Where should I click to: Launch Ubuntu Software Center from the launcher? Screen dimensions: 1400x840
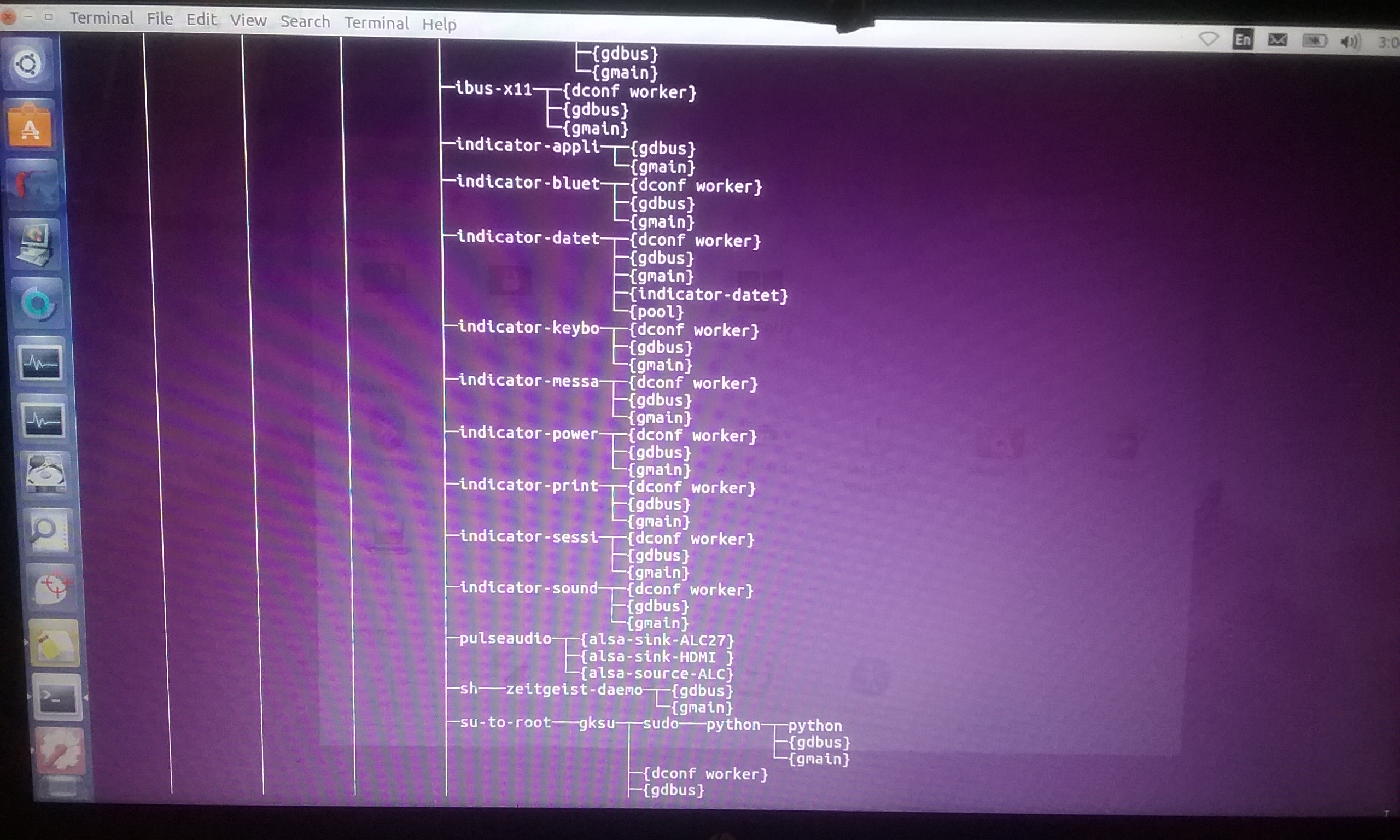(31, 126)
